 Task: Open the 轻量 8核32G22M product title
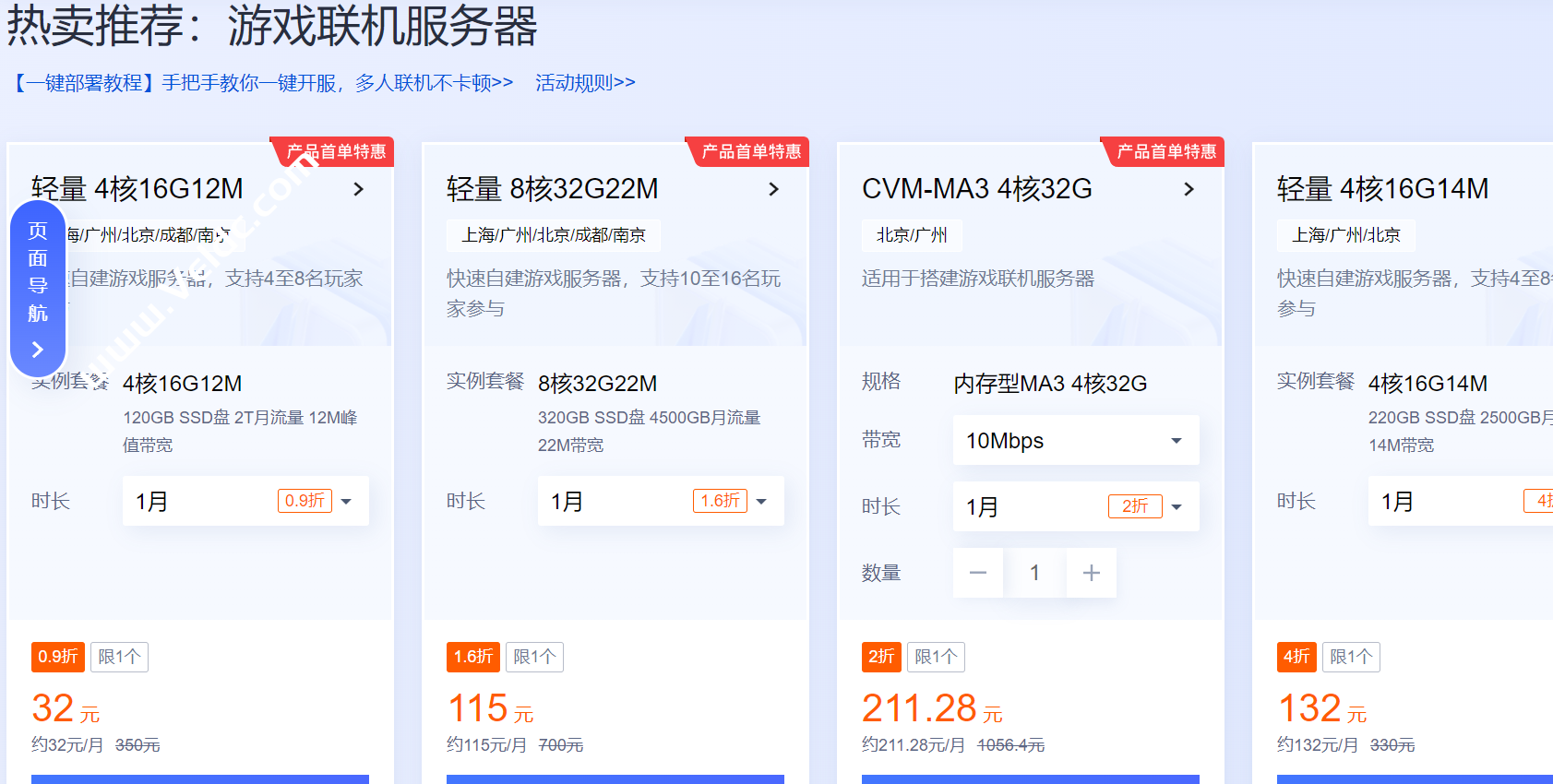[553, 189]
